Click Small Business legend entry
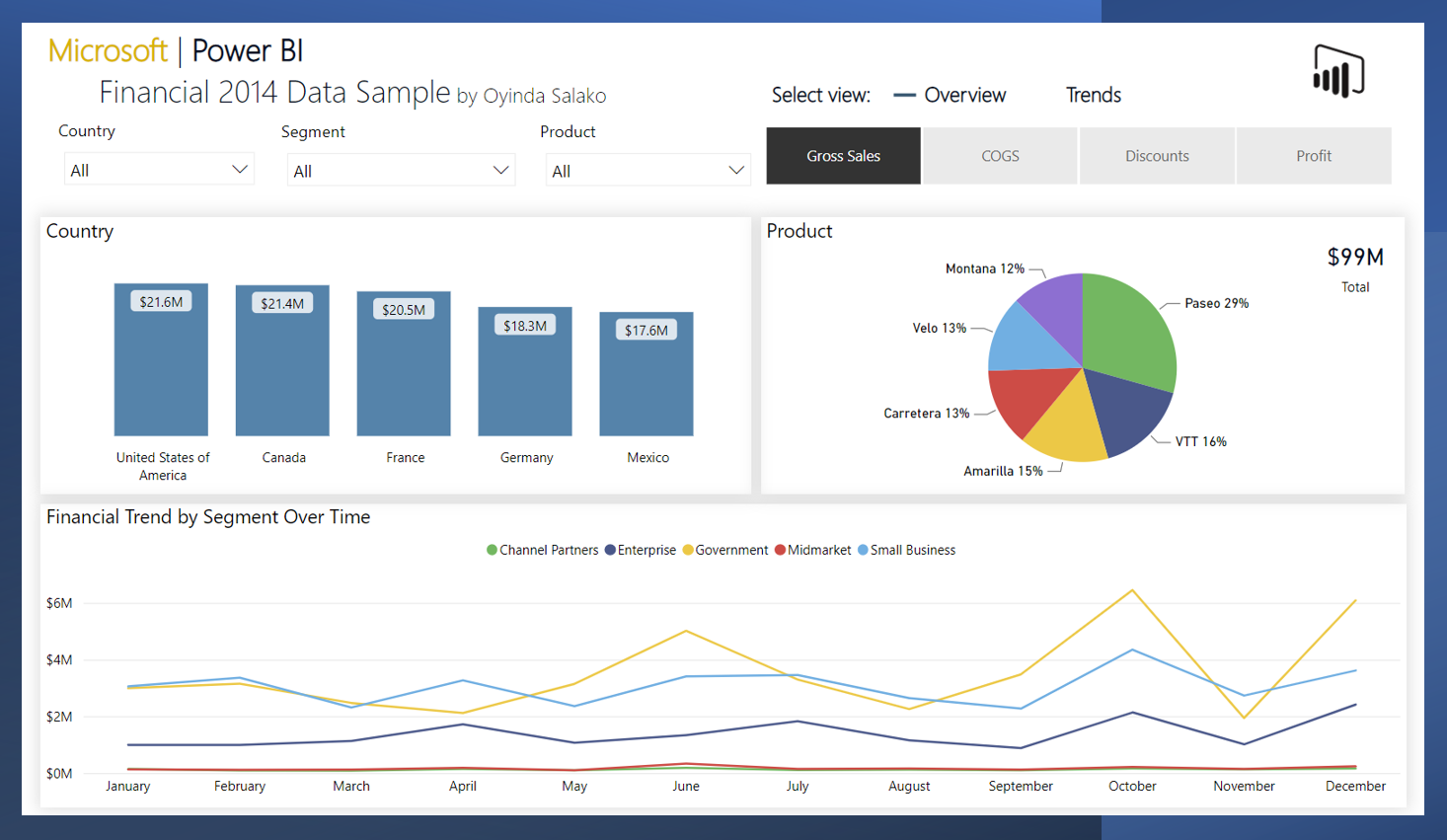 point(907,550)
